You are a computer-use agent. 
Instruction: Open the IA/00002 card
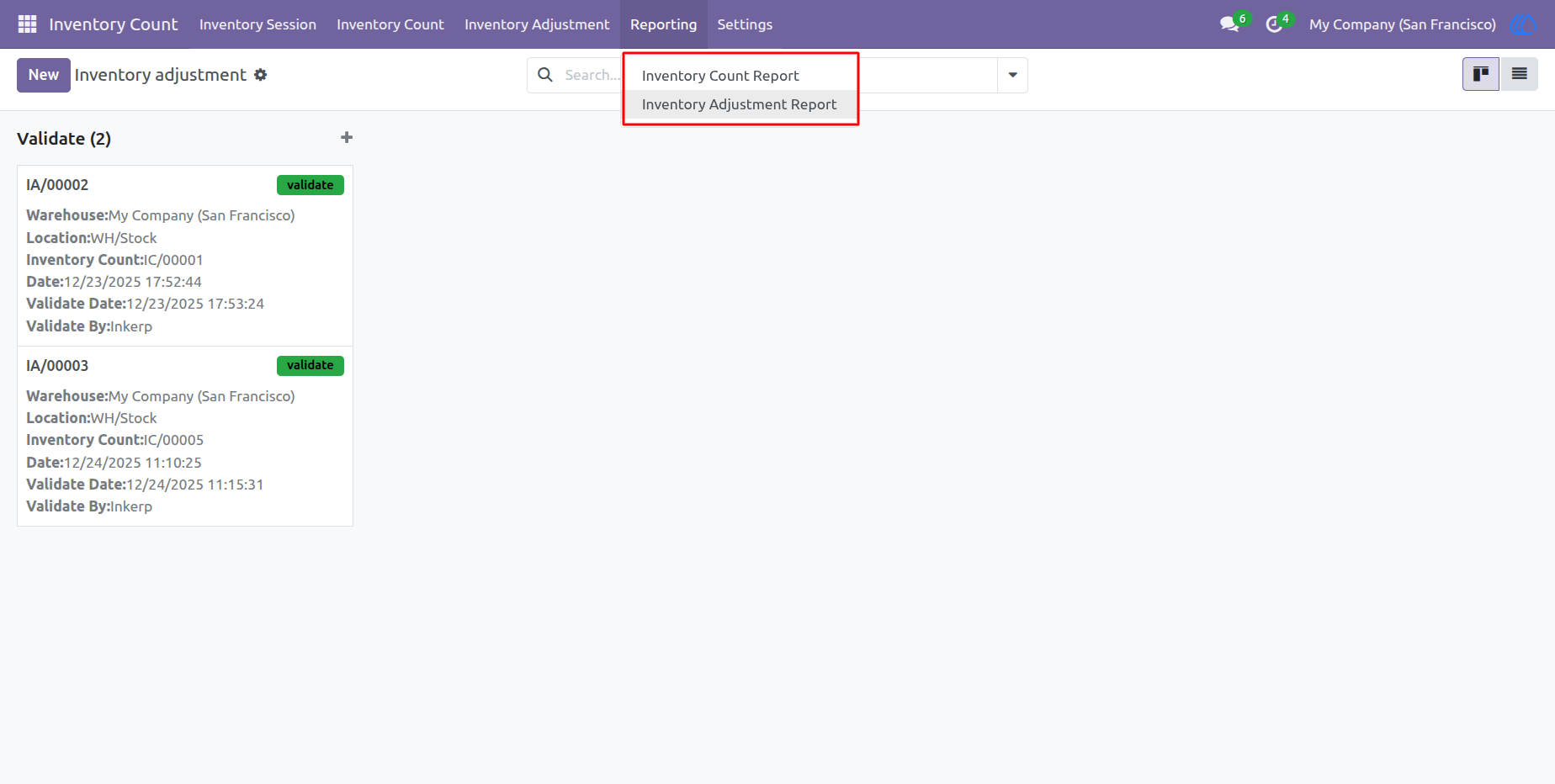tap(185, 256)
